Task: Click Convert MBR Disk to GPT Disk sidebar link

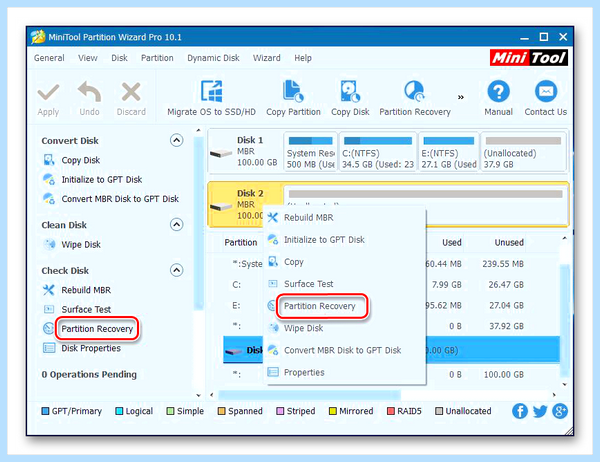Action: [x=120, y=199]
